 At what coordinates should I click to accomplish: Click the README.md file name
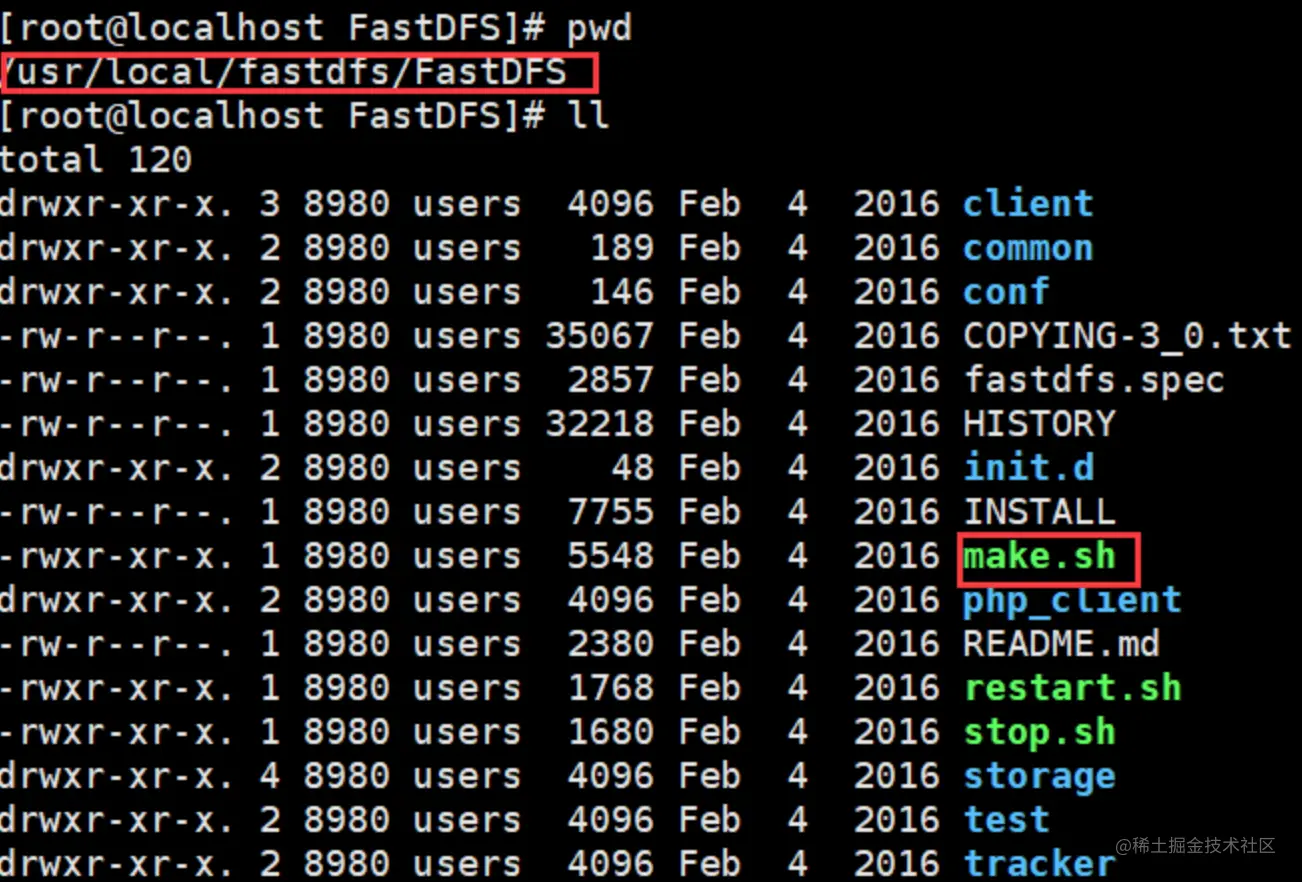point(1061,644)
